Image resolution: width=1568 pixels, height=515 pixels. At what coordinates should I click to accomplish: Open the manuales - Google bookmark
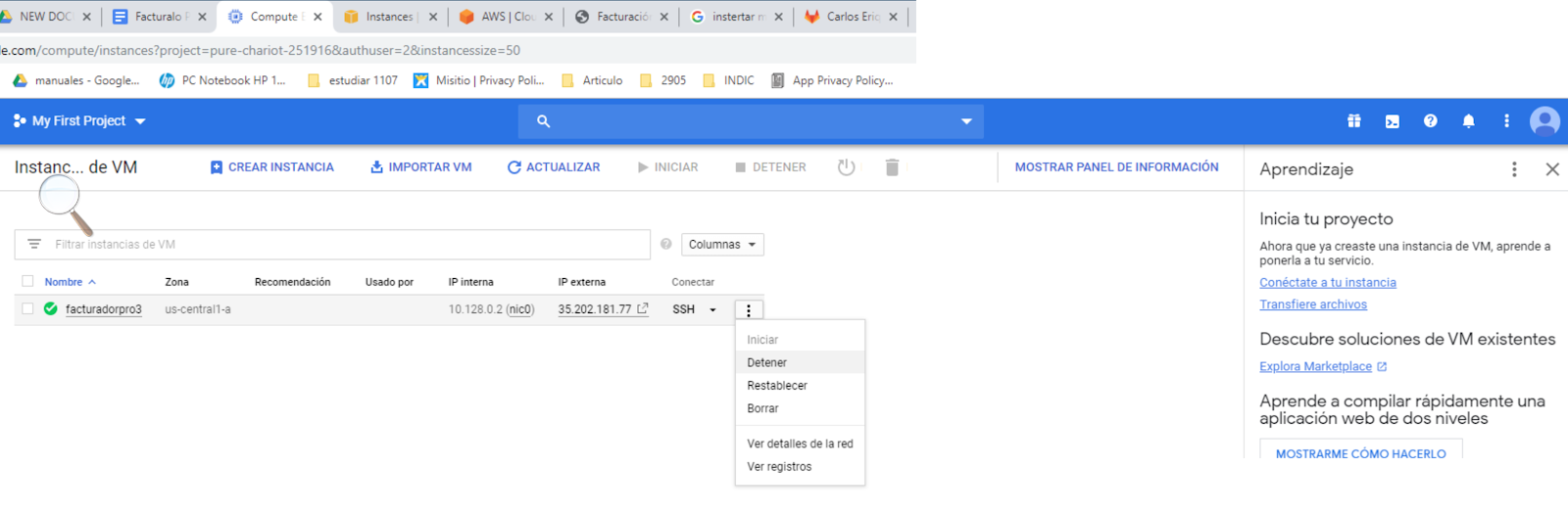click(76, 80)
